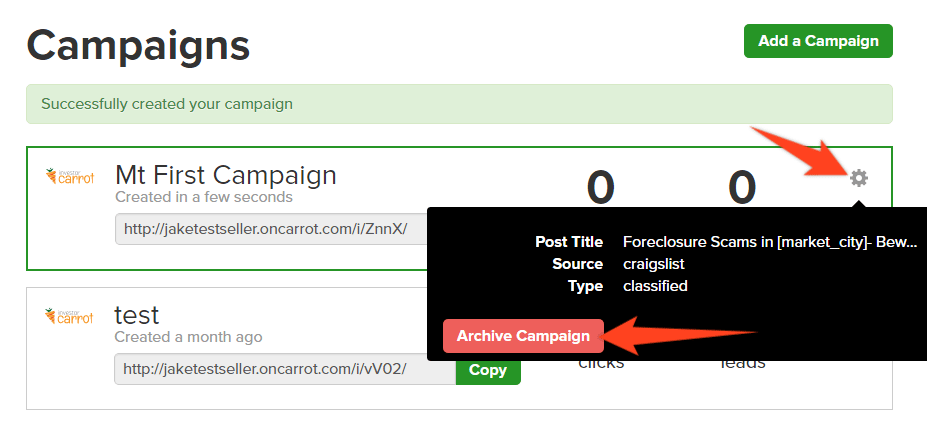Open the gear settings icon for Mt First Campaign
Viewport: 927px width, 424px height.
point(858,177)
